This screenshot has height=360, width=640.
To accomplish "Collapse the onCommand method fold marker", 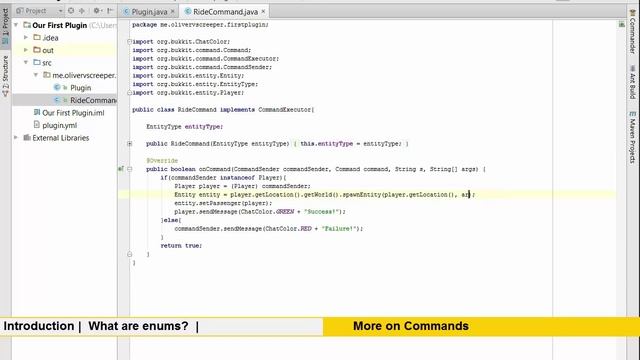I will (x=129, y=169).
